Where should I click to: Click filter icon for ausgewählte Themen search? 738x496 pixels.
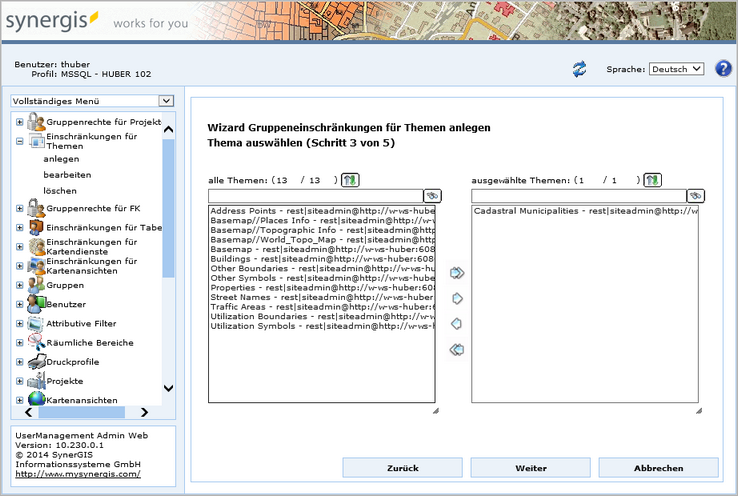click(695, 196)
